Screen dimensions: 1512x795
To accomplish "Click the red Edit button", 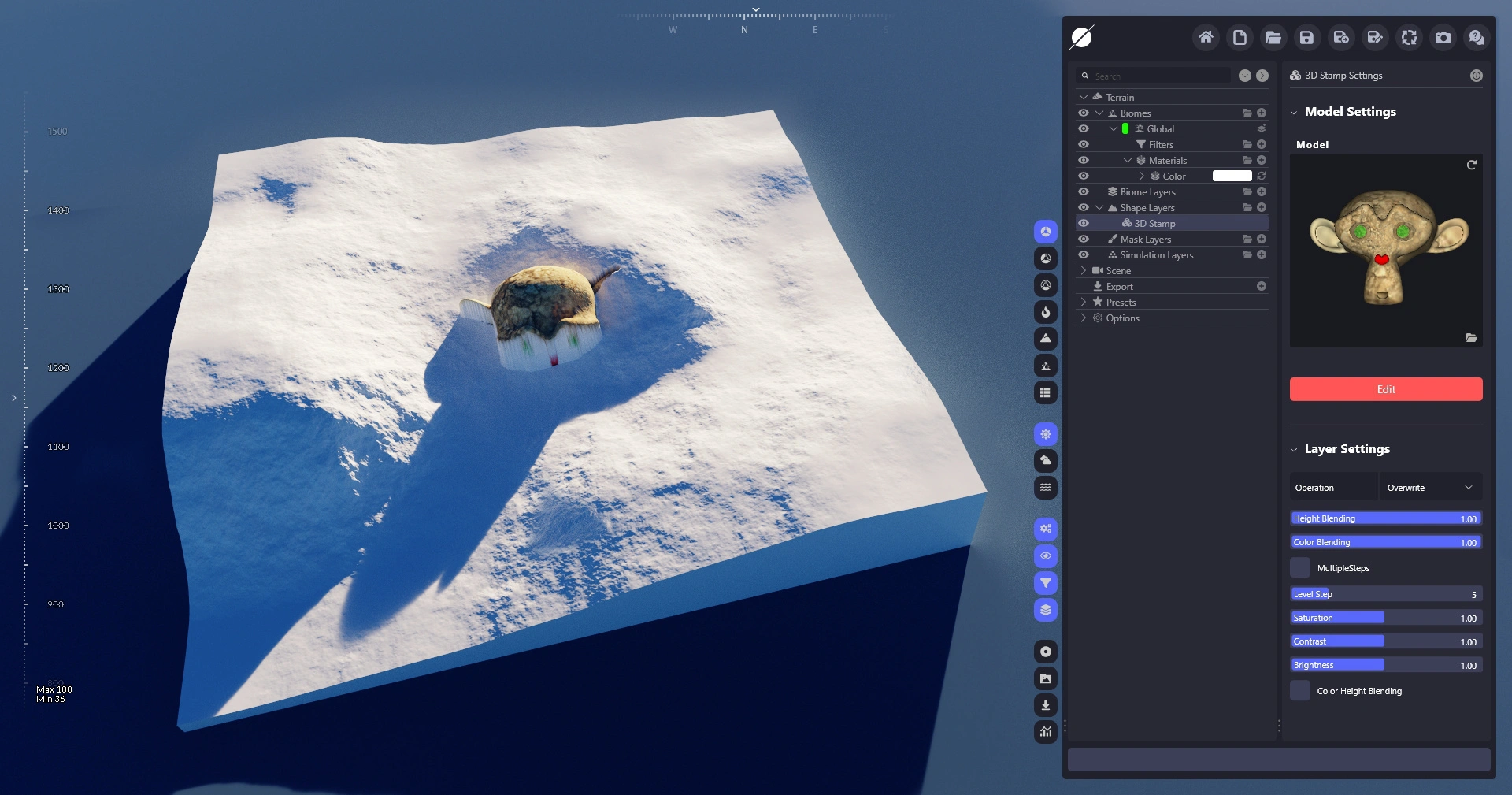I will point(1385,389).
